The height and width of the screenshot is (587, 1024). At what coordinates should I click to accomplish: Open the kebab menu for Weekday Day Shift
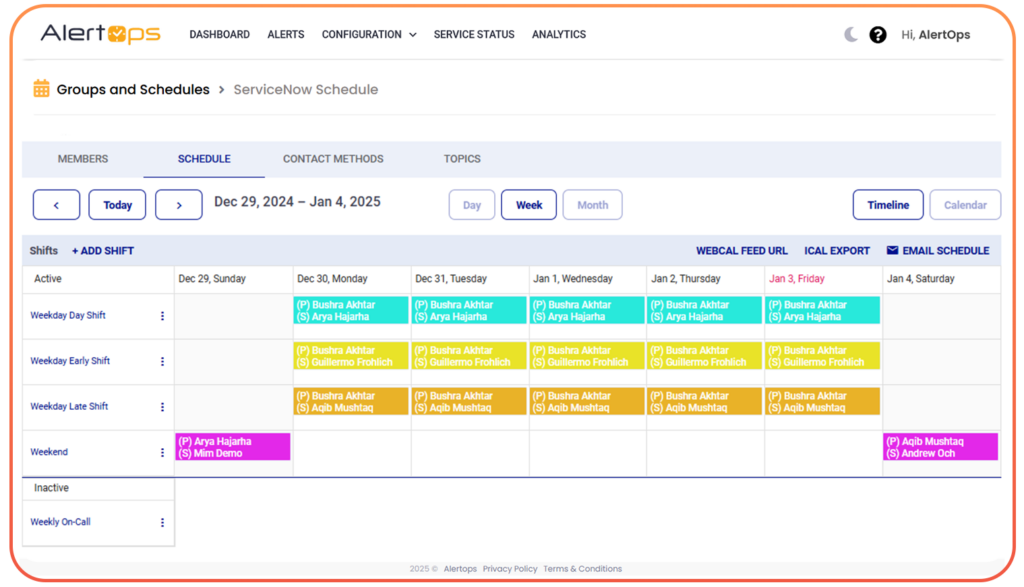[x=163, y=315]
